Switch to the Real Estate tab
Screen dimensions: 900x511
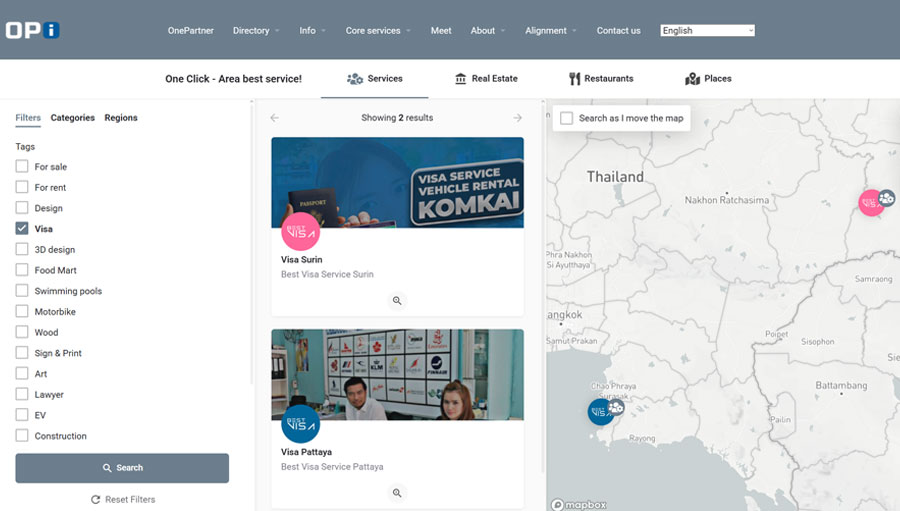486,78
